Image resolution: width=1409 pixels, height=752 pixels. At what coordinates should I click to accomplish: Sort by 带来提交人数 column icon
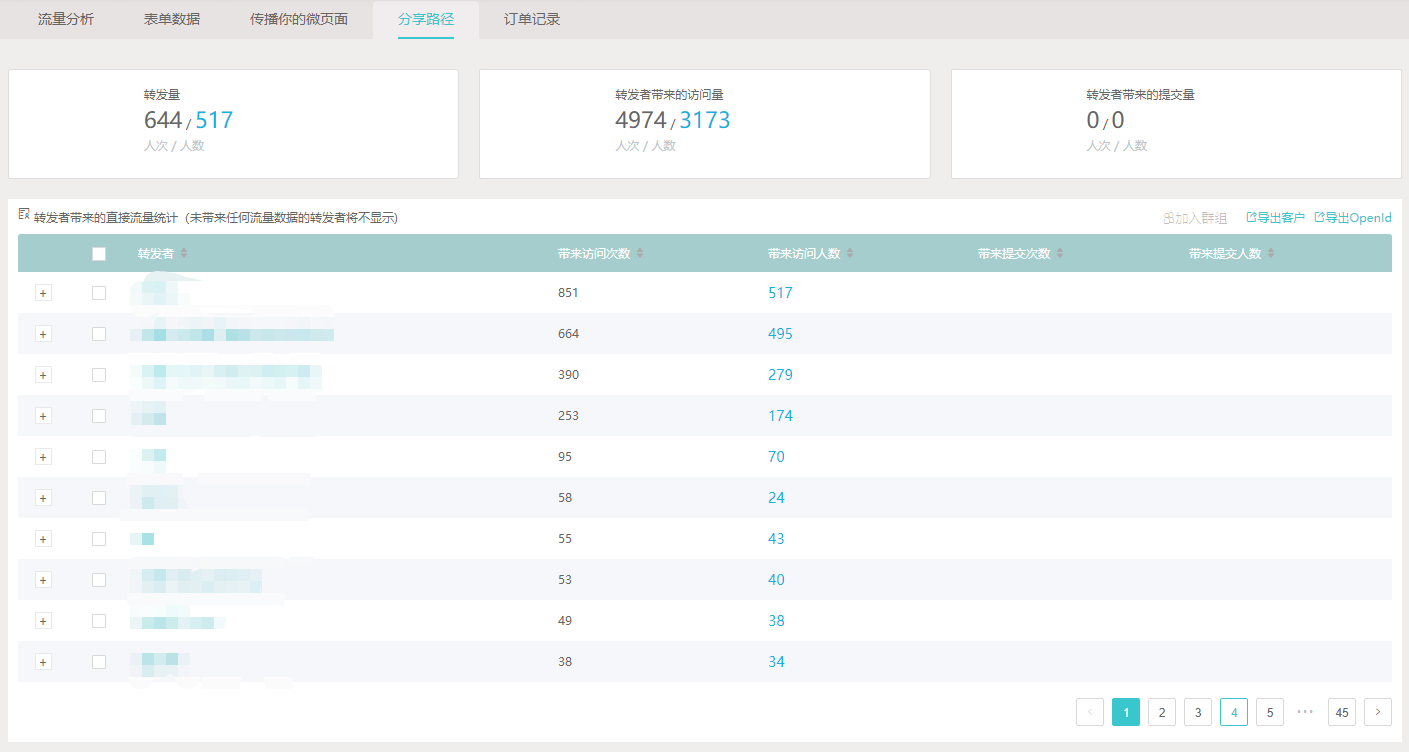[x=1271, y=254]
